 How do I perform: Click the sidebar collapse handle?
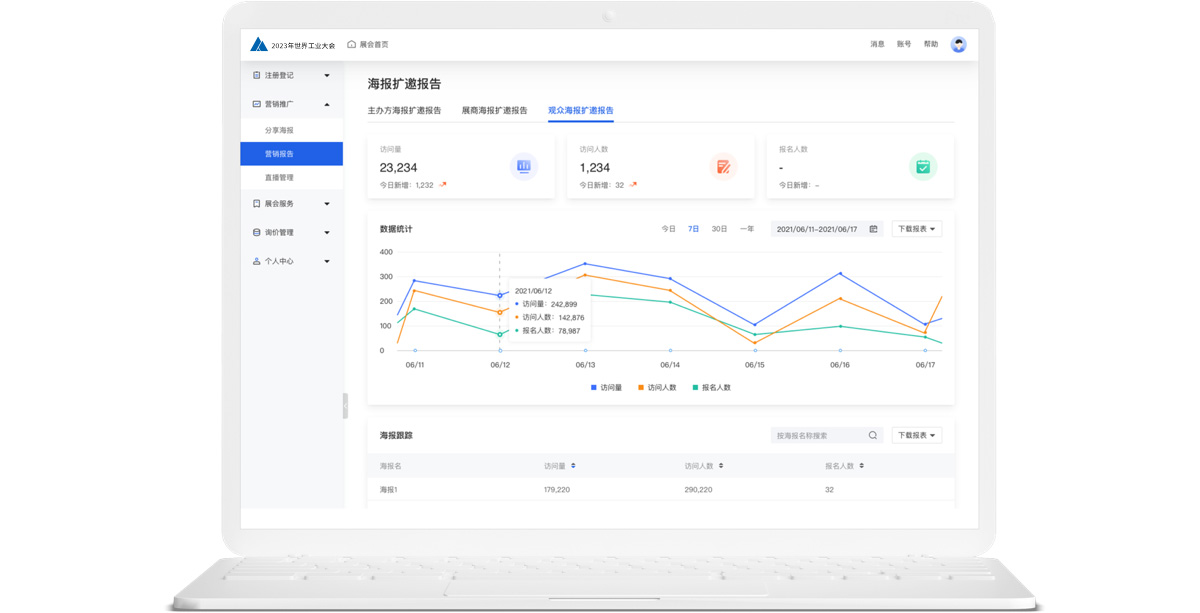[345, 405]
